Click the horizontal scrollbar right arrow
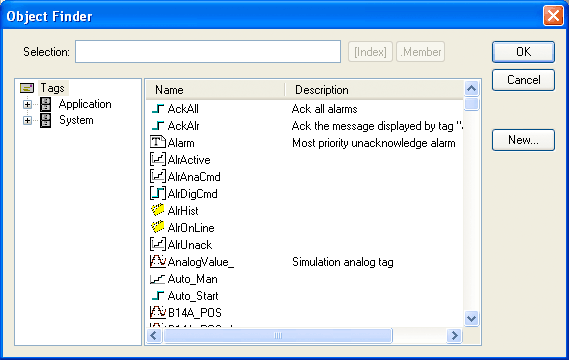Viewport: 569px width, 360px height. coord(454,335)
